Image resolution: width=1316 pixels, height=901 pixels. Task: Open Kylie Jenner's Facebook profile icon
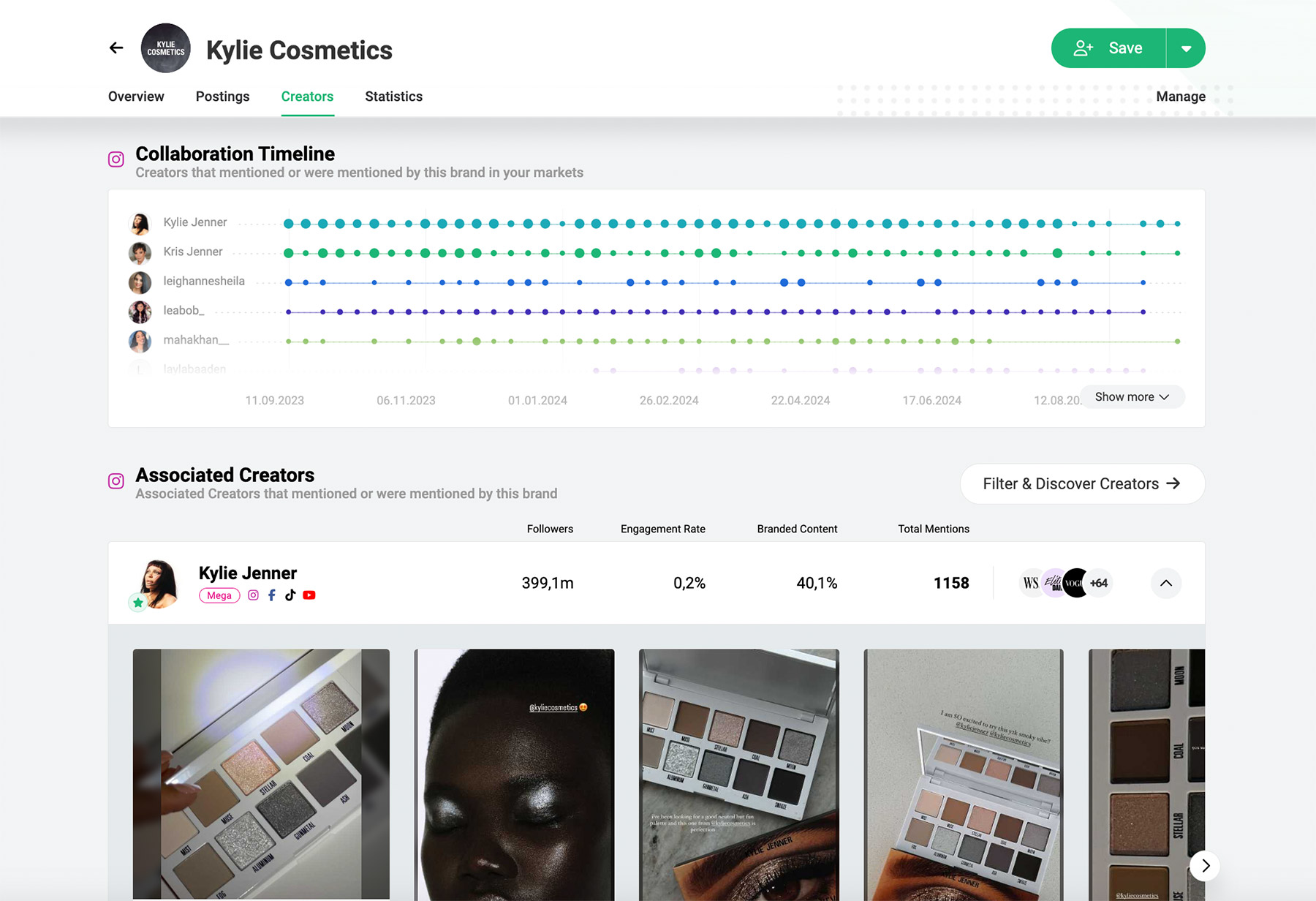coord(272,595)
